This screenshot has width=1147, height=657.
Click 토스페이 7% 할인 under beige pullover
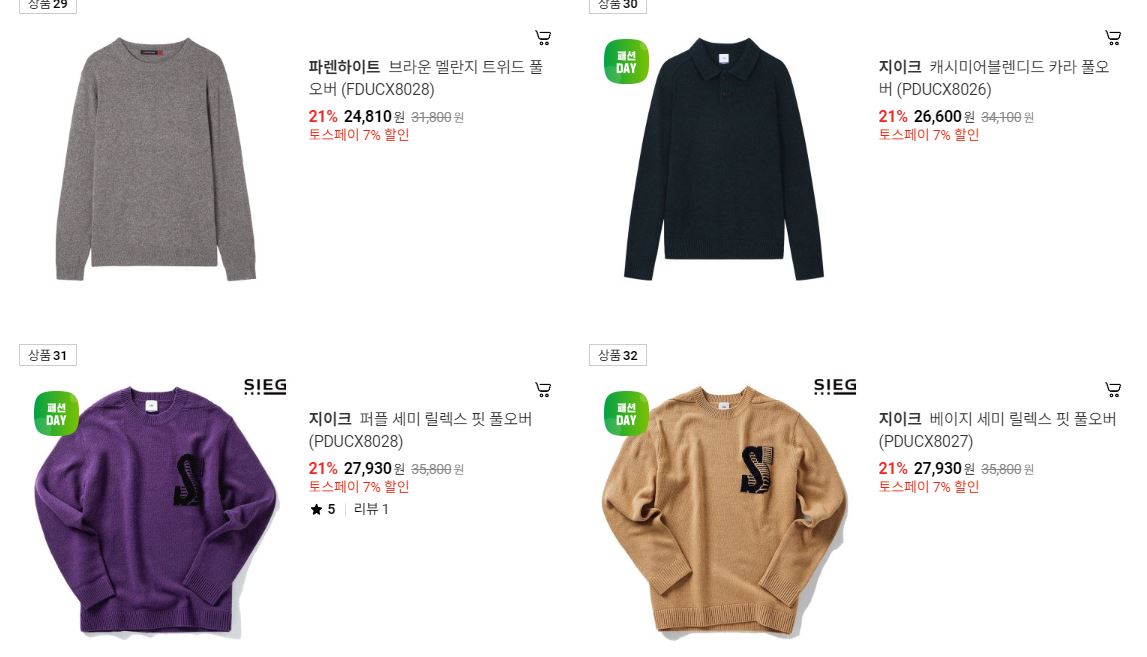click(928, 487)
